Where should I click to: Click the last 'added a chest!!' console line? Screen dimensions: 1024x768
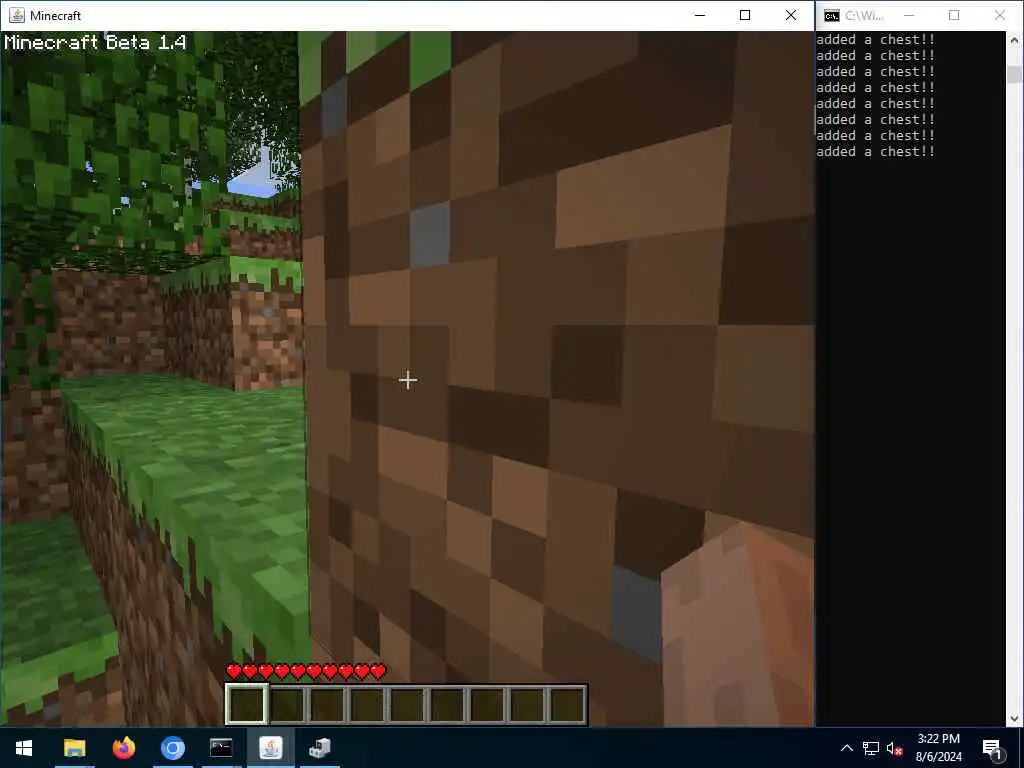pyautogui.click(x=875, y=152)
